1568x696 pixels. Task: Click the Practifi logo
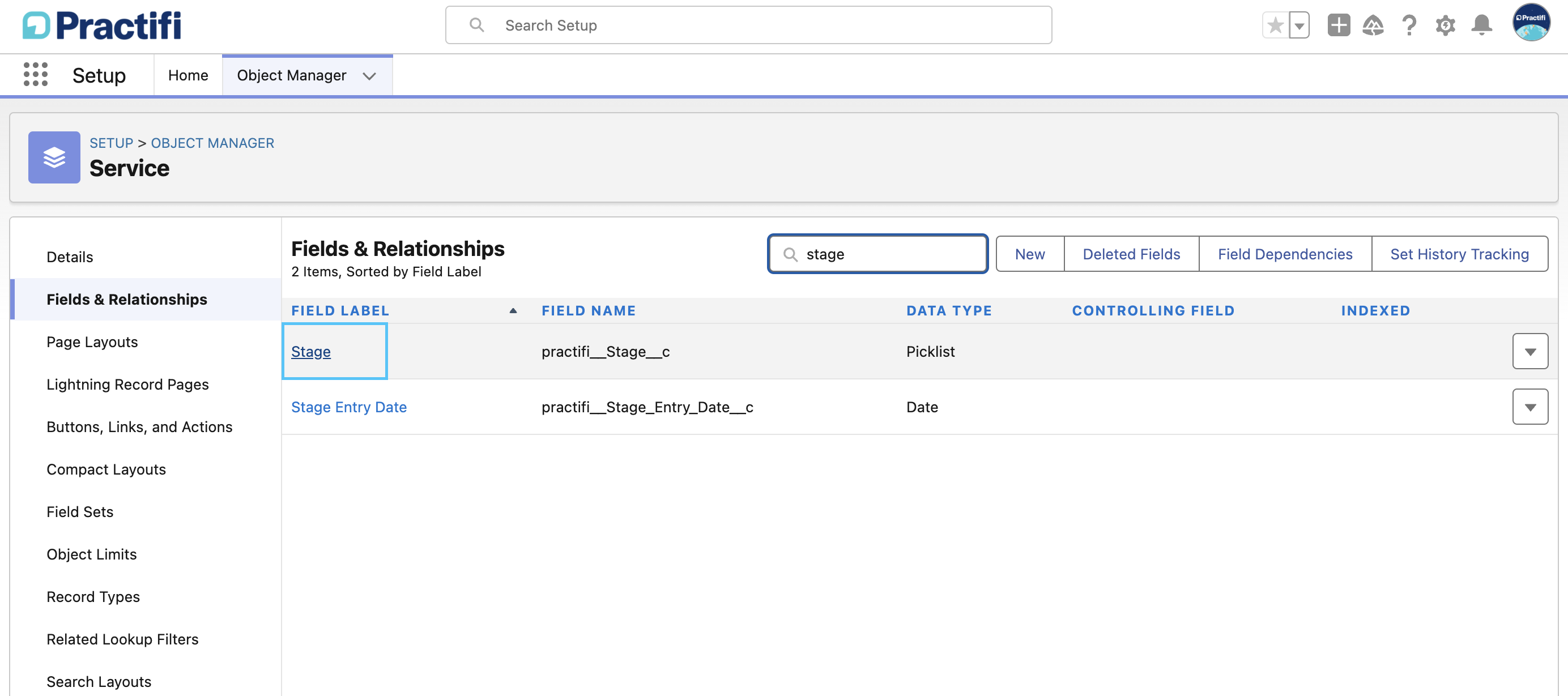coord(101,25)
